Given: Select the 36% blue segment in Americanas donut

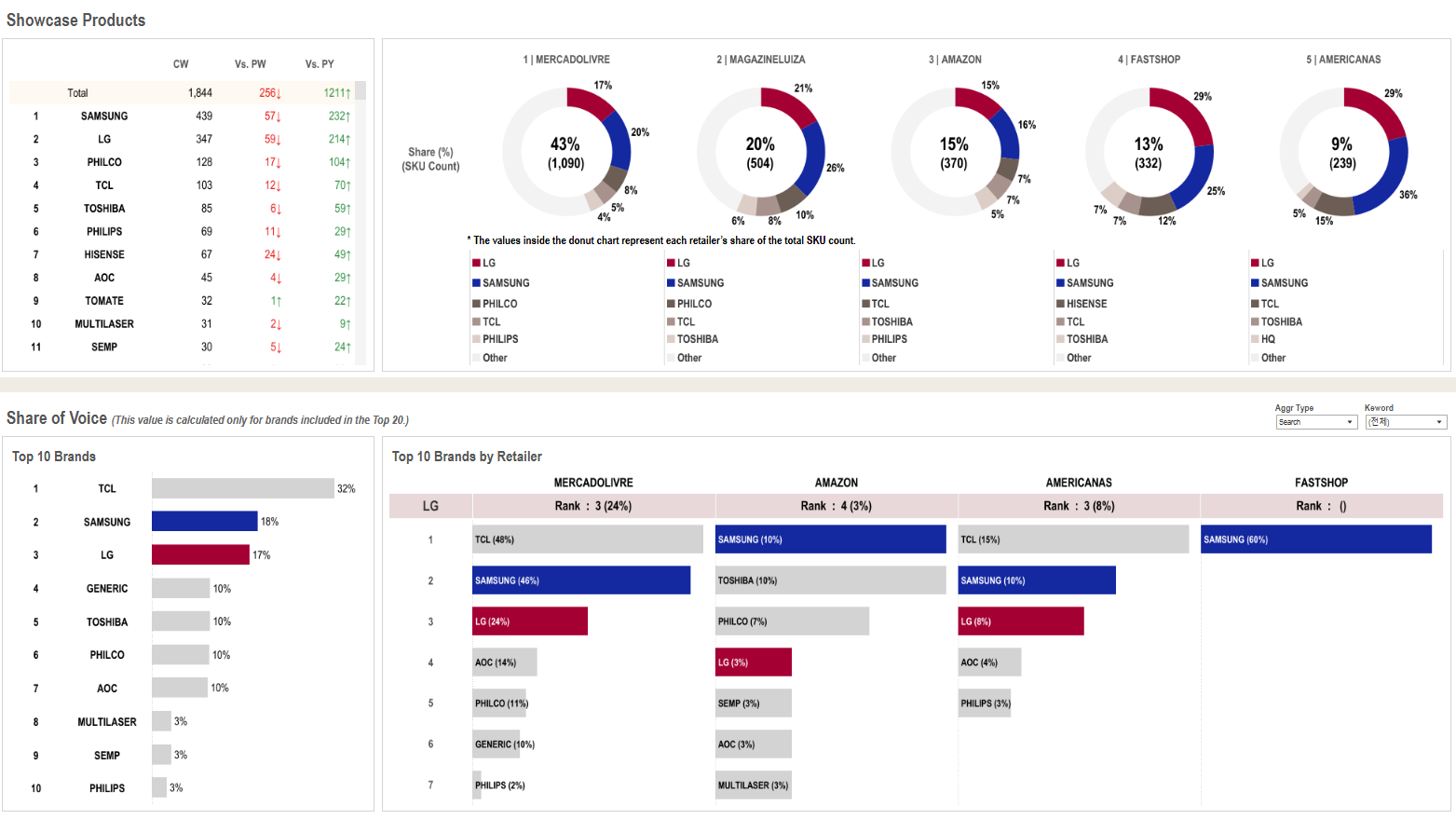Looking at the screenshot, I should click(1387, 182).
